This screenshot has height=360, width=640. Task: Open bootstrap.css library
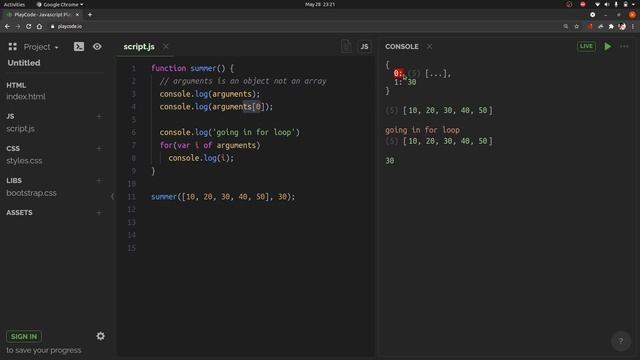pyautogui.click(x=31, y=193)
